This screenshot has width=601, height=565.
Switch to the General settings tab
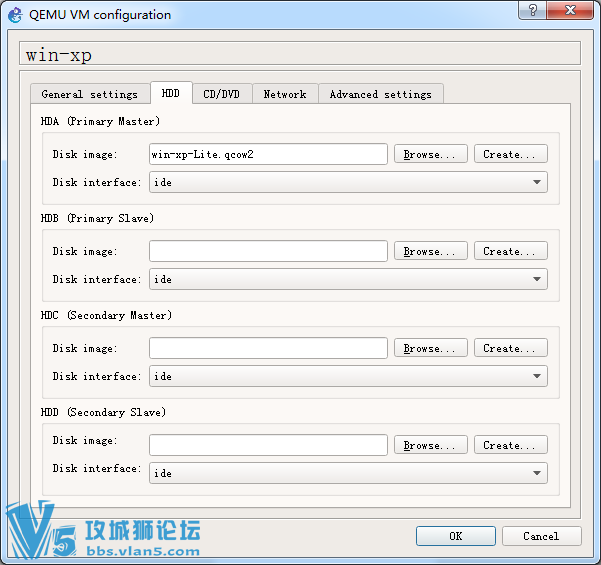(90, 94)
